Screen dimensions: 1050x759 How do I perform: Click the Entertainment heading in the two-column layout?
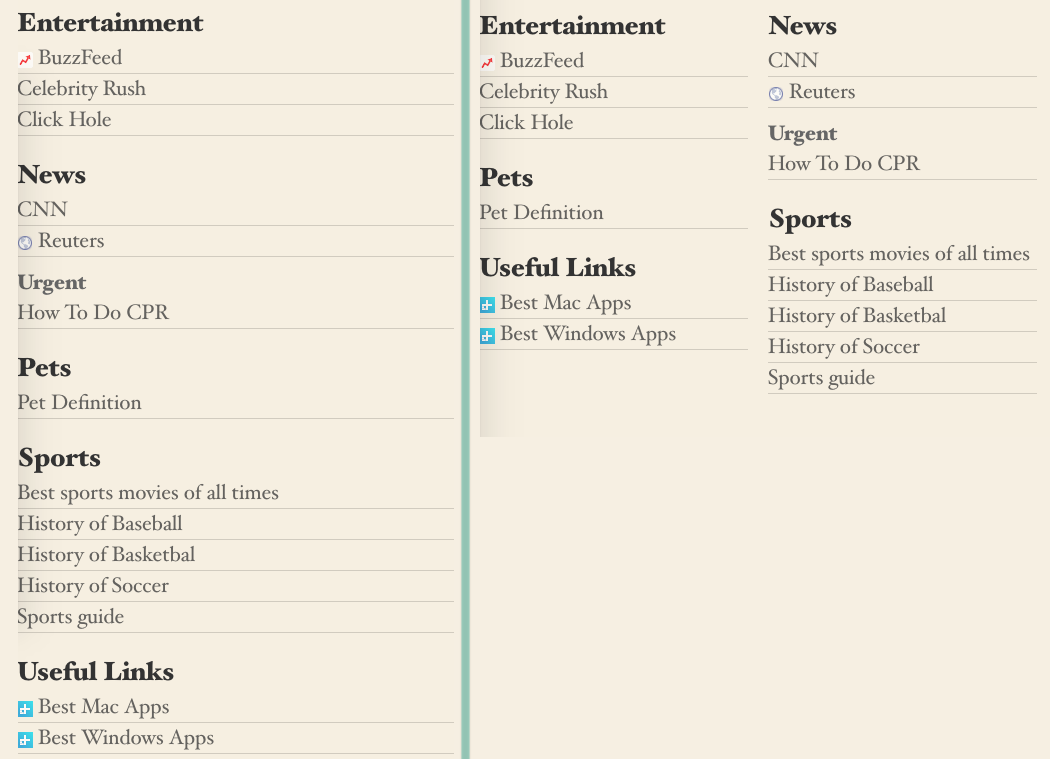pos(573,25)
